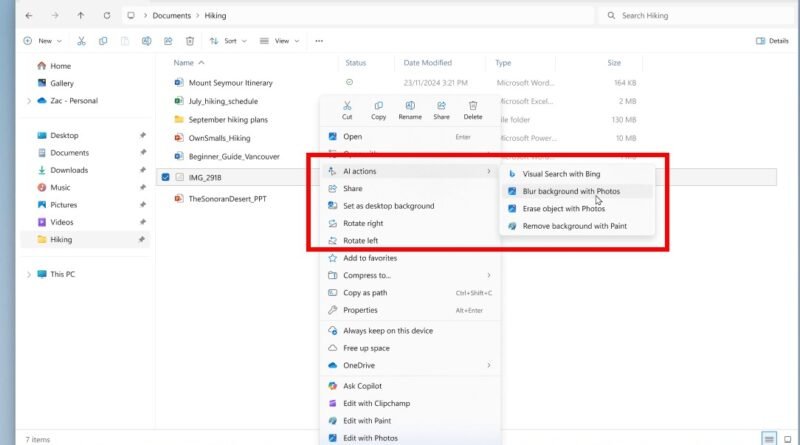Open Videos in the sidebar
Screen dimensions: 800x445
(56, 222)
